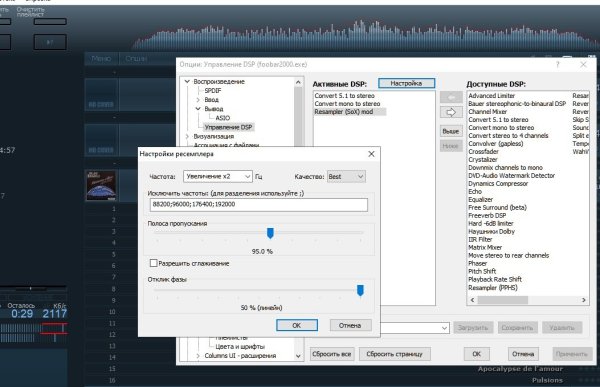
Task: Select Convert stereo to 4 channels
Action: (x=508, y=136)
